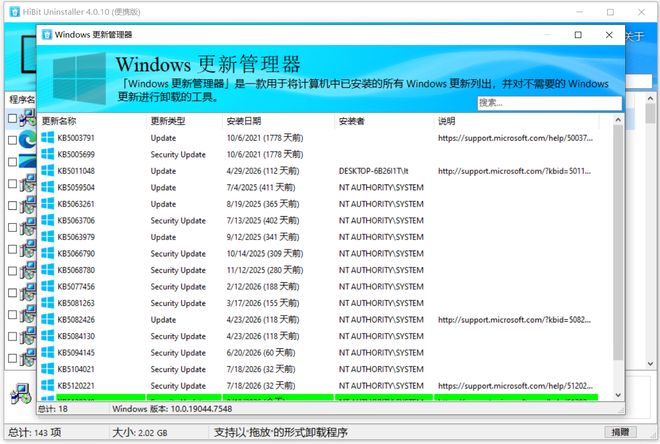Click the 4/29/2026 install date cell
This screenshot has height=444, width=660.
click(263, 171)
